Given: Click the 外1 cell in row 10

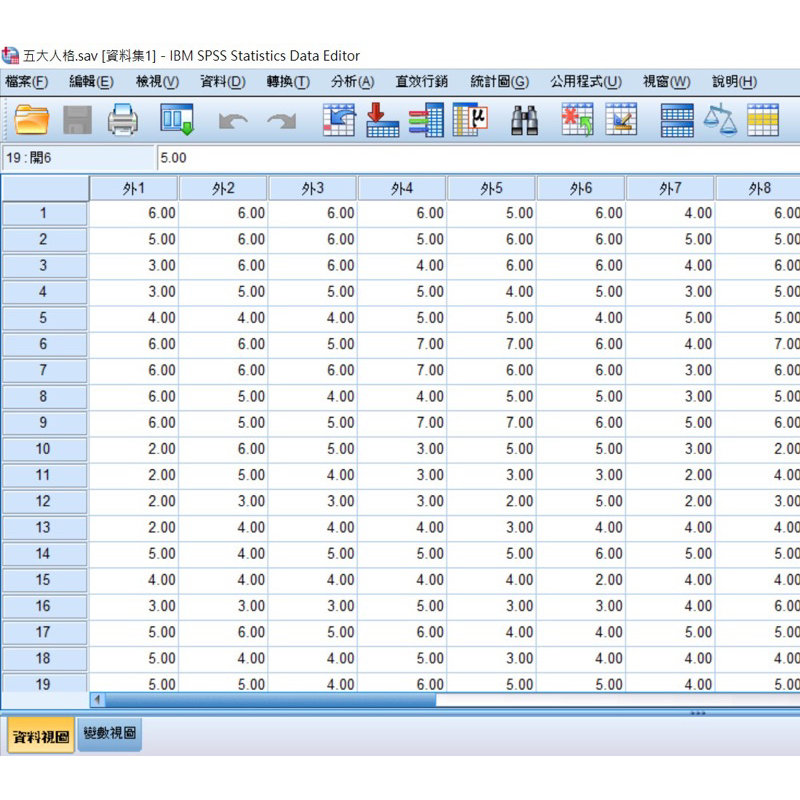Looking at the screenshot, I should click(134, 449).
